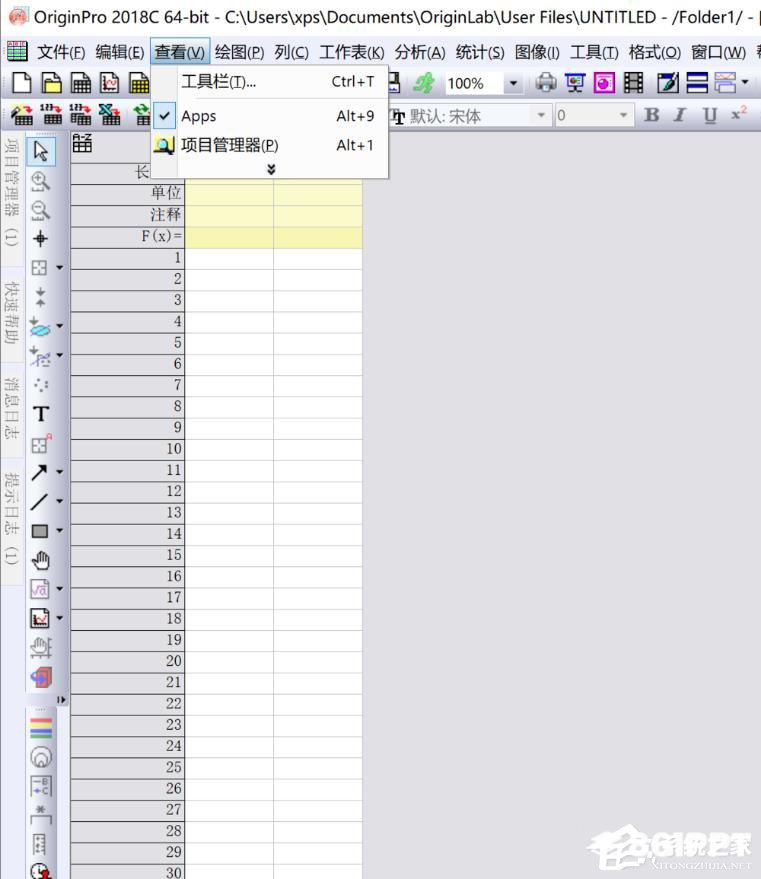The width and height of the screenshot is (761, 879).
Task: Select the Zoom In magnifier tool
Action: pyautogui.click(x=40, y=181)
